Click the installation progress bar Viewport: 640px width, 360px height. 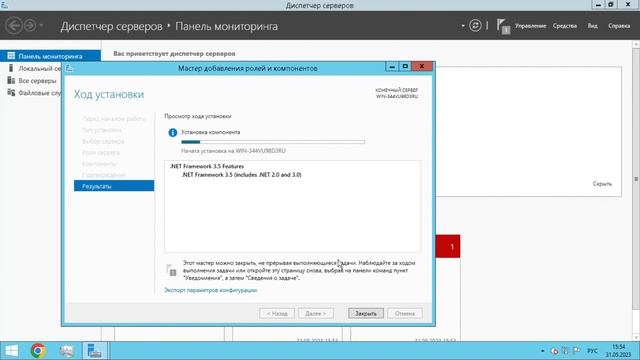coord(273,142)
